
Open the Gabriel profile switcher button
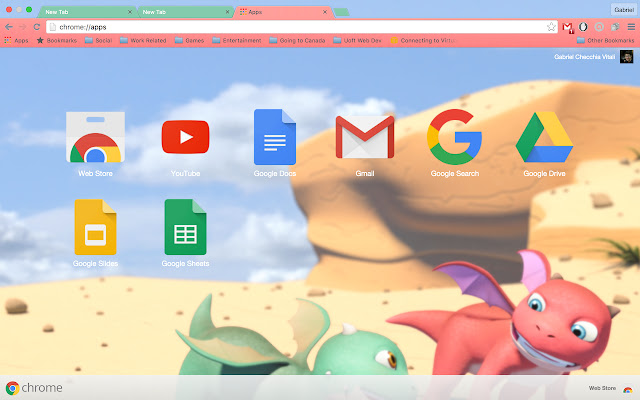[624, 9]
